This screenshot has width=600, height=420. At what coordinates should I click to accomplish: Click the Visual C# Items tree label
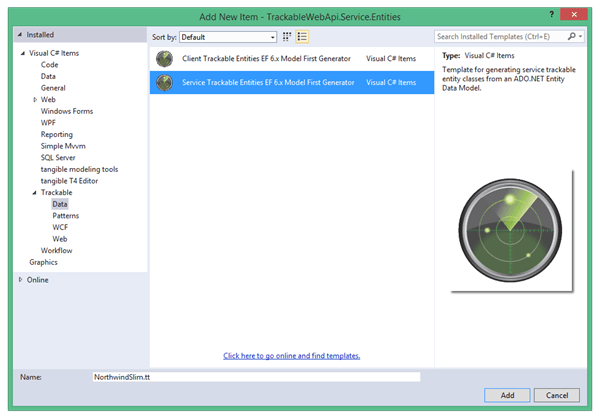54,53
